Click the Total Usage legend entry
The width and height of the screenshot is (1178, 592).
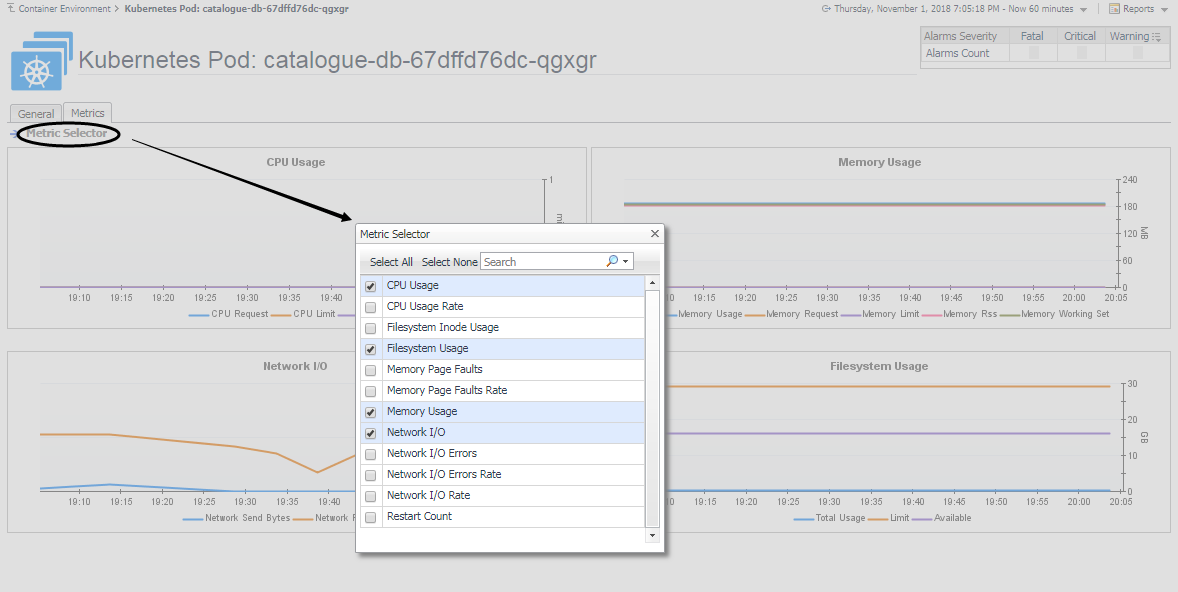click(830, 518)
